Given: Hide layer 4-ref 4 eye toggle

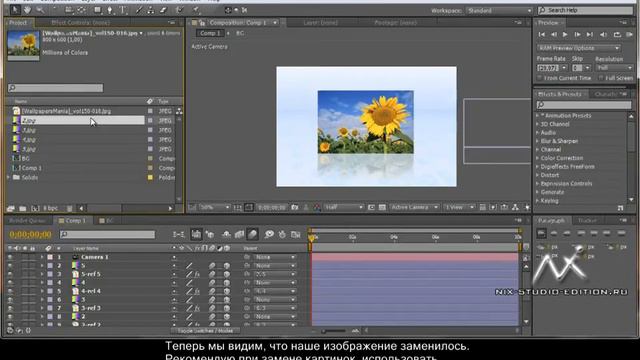Looking at the screenshot, I should pyautogui.click(x=10, y=291).
